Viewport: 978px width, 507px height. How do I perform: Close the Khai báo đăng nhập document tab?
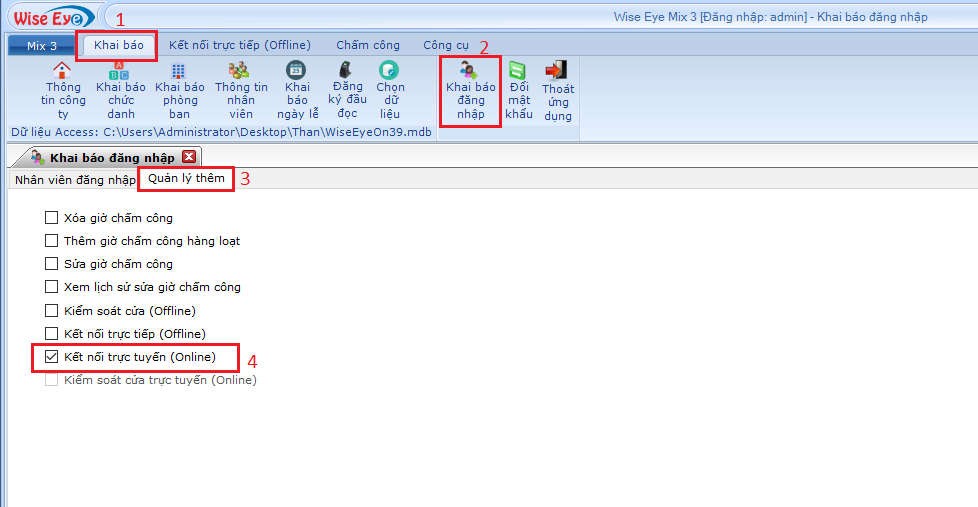pyautogui.click(x=189, y=157)
